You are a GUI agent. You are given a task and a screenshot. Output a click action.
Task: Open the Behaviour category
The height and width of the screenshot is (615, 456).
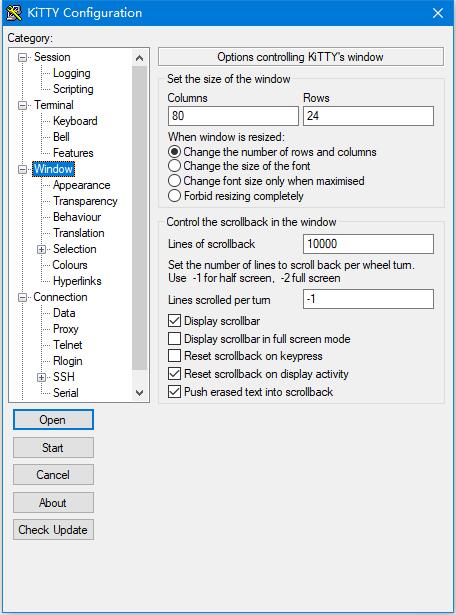click(x=77, y=217)
